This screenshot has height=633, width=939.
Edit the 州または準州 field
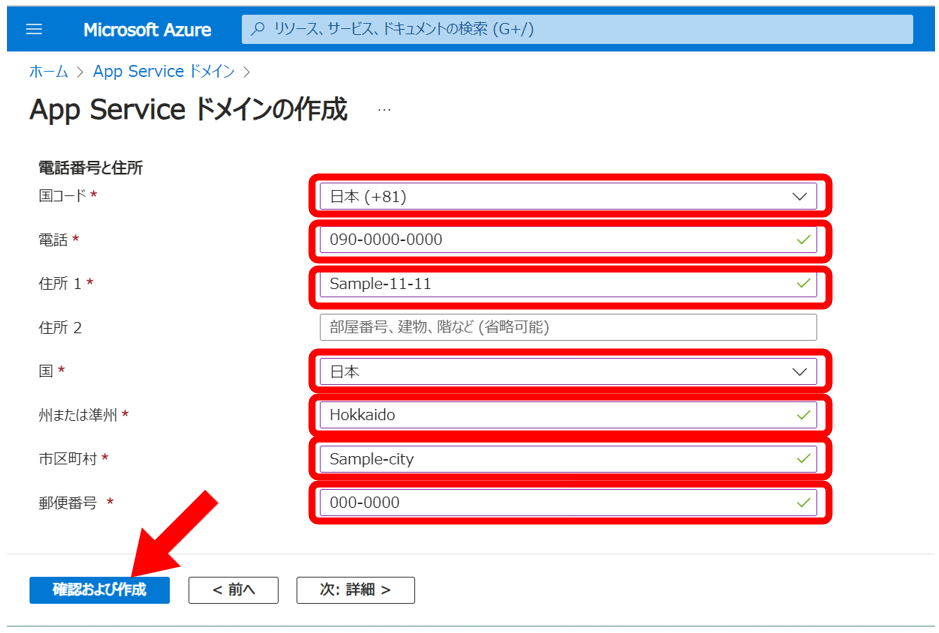point(568,415)
